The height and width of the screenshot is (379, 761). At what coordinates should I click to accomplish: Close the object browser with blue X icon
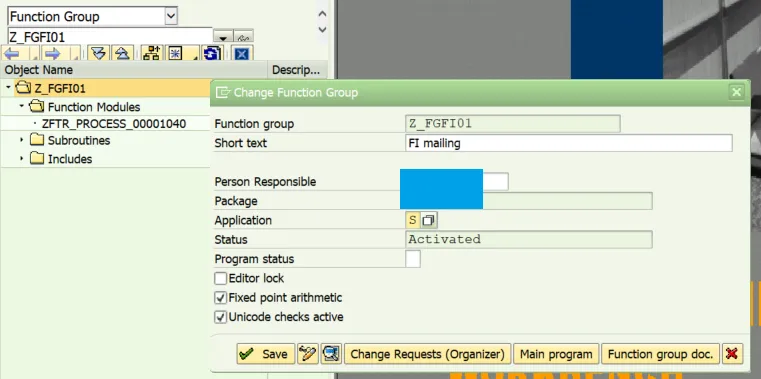241,53
